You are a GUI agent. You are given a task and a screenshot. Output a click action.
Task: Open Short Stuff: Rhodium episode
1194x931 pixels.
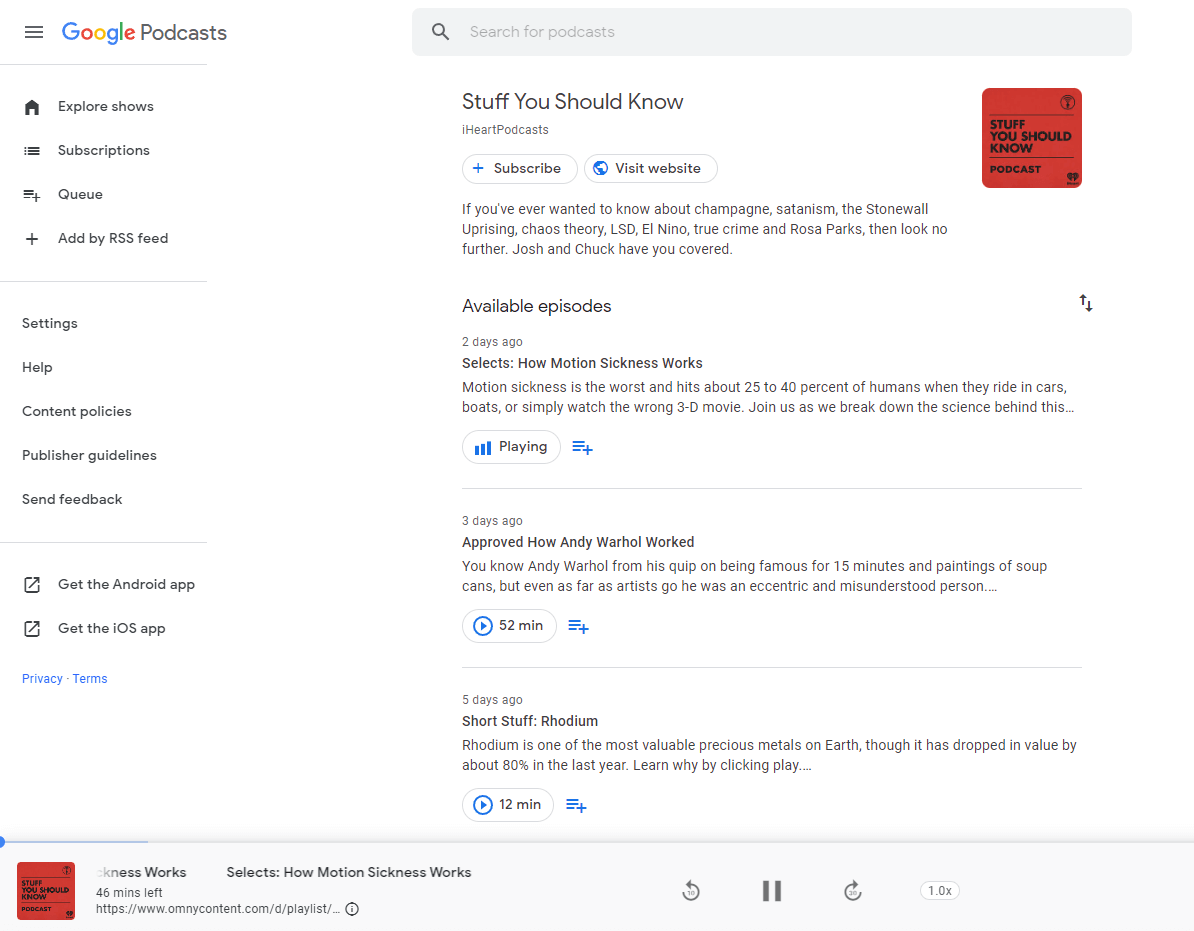pyautogui.click(x=530, y=721)
